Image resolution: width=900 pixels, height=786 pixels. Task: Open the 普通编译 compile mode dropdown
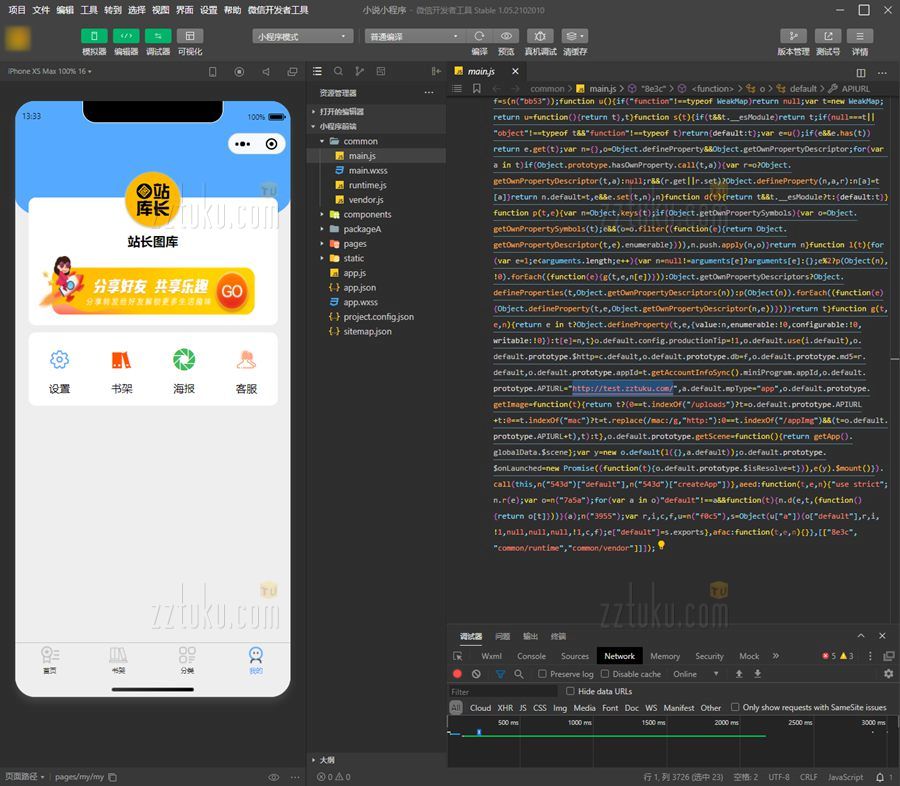414,36
